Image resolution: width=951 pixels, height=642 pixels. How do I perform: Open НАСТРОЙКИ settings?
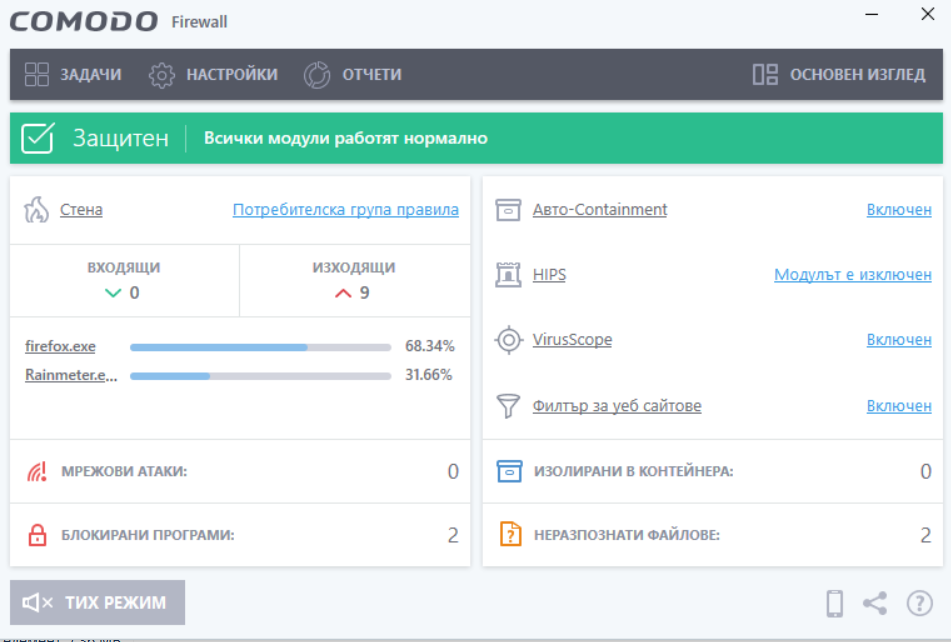(213, 75)
